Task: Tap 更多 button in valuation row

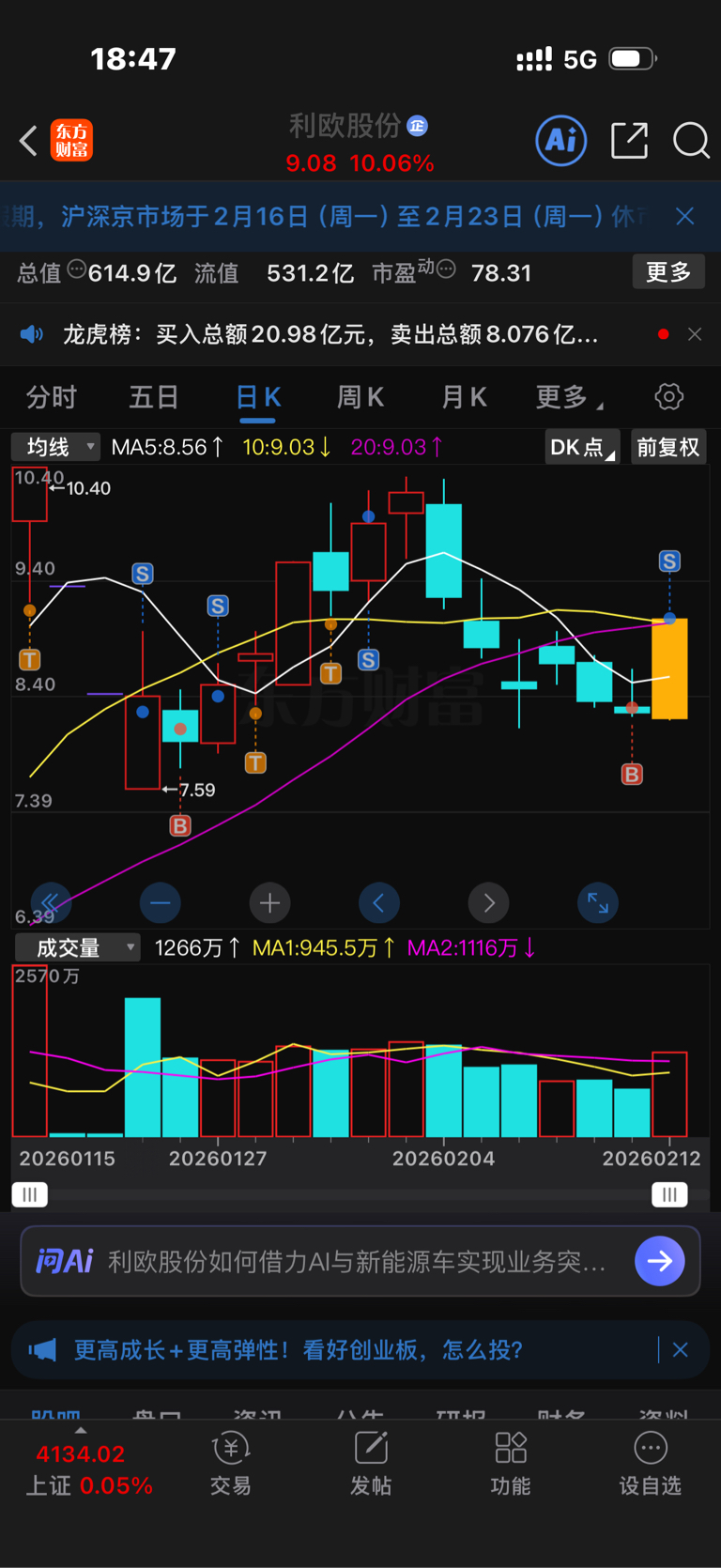Action: coord(668,272)
